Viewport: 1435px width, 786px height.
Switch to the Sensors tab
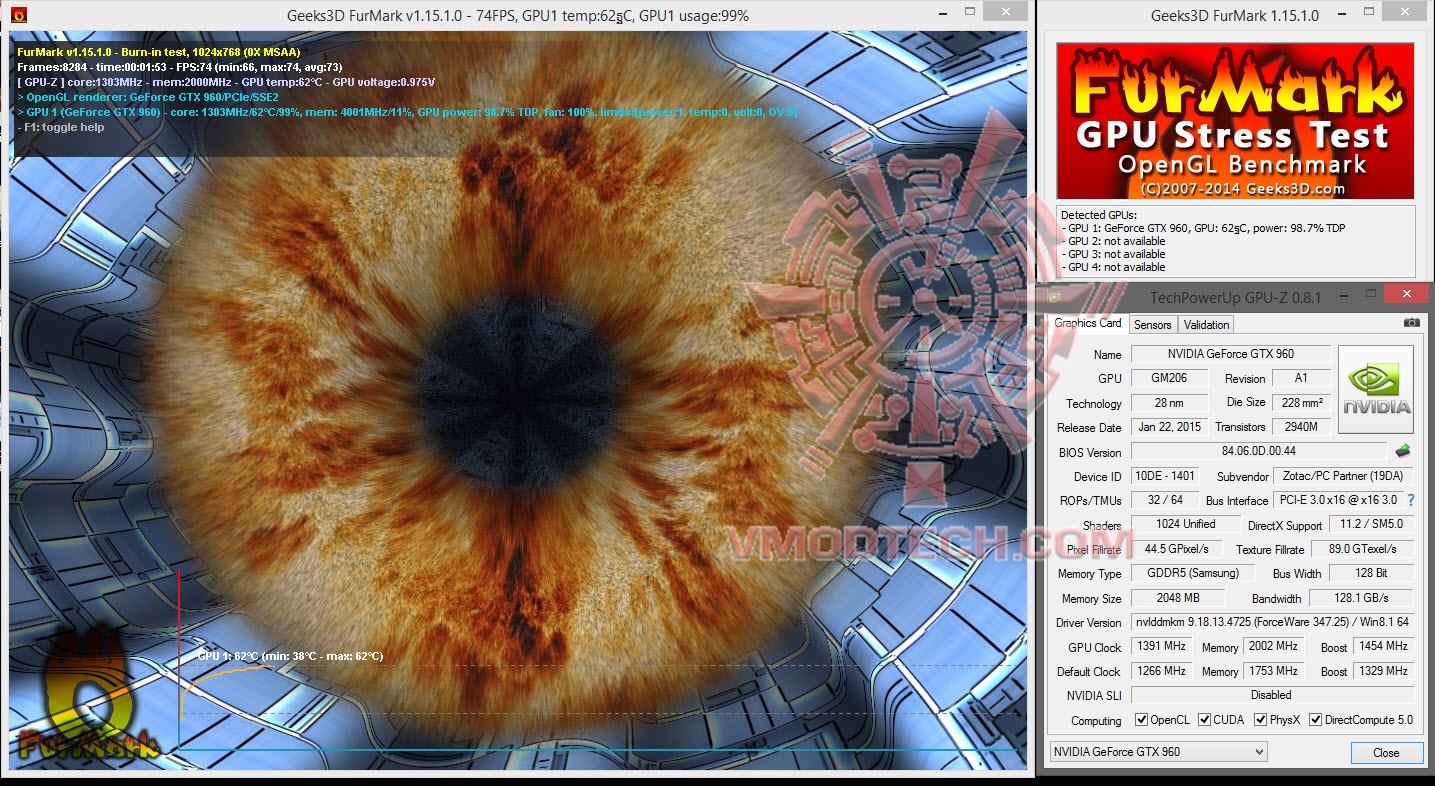tap(1152, 325)
